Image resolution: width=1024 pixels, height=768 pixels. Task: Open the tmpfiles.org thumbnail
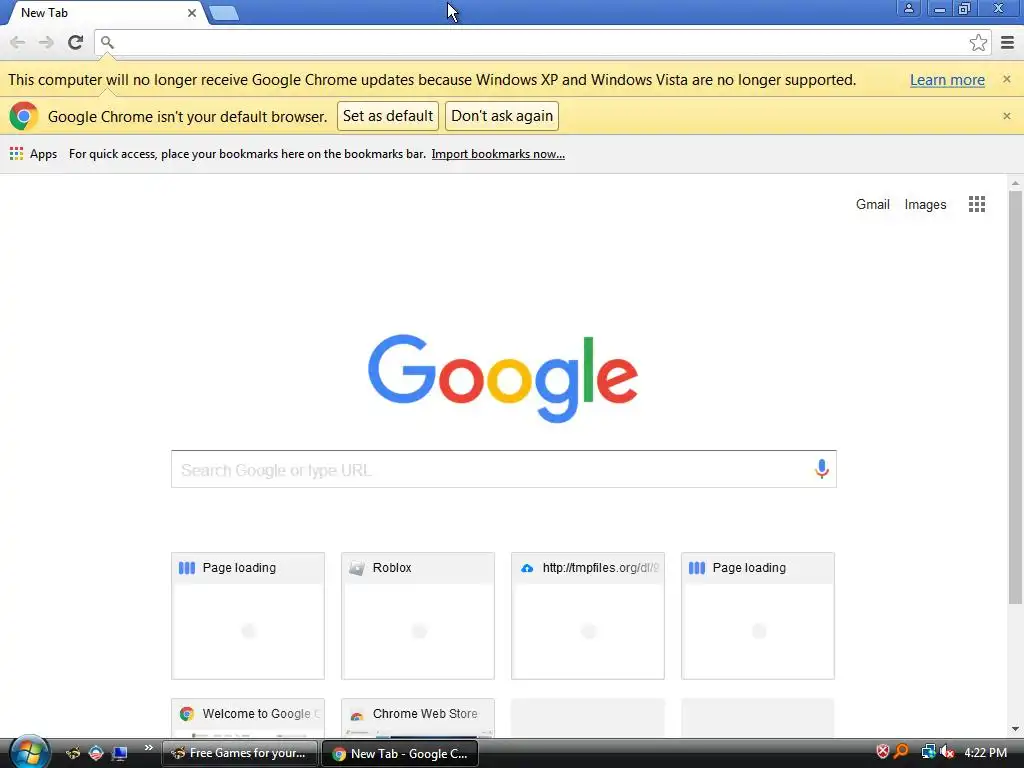pos(588,616)
